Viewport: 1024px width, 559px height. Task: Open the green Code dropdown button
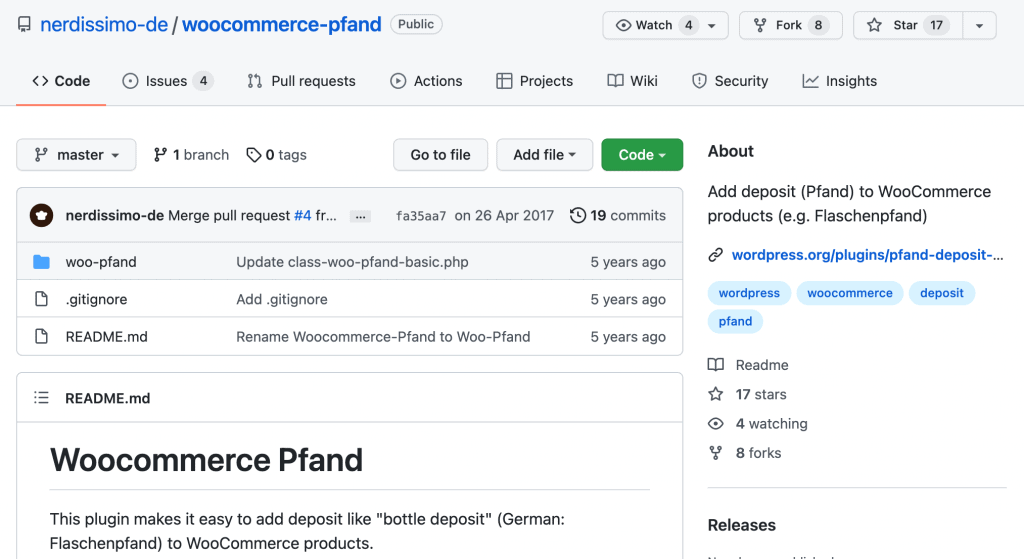pos(642,155)
